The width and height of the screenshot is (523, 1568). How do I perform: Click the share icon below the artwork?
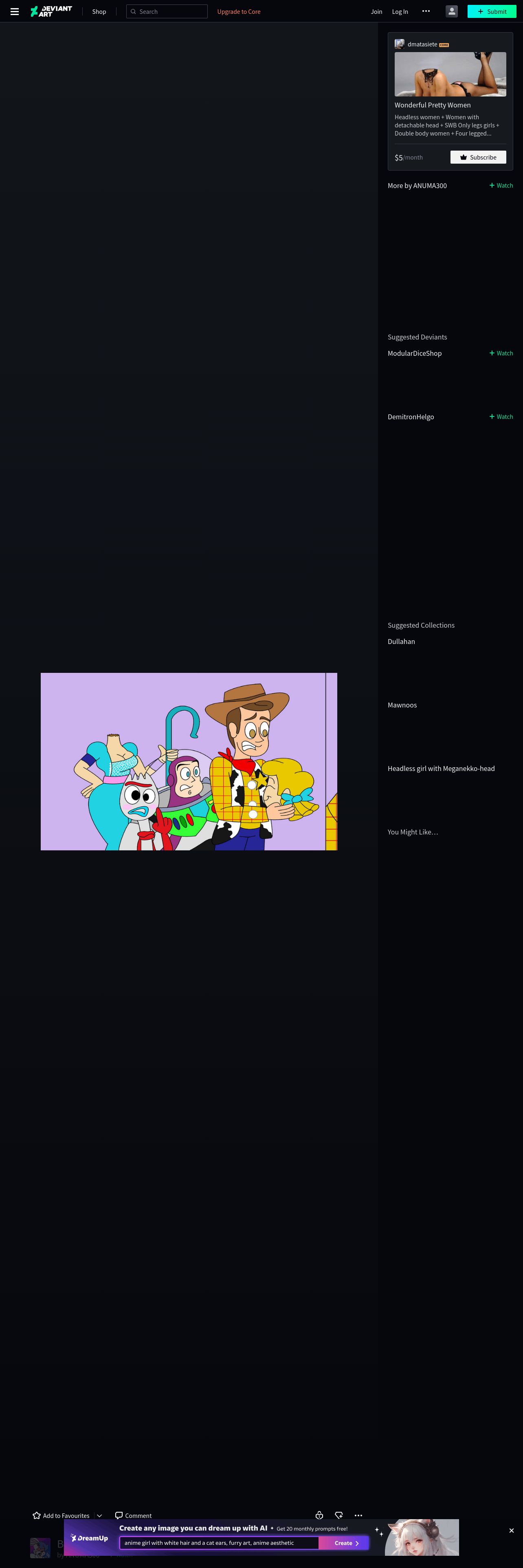(x=339, y=1515)
